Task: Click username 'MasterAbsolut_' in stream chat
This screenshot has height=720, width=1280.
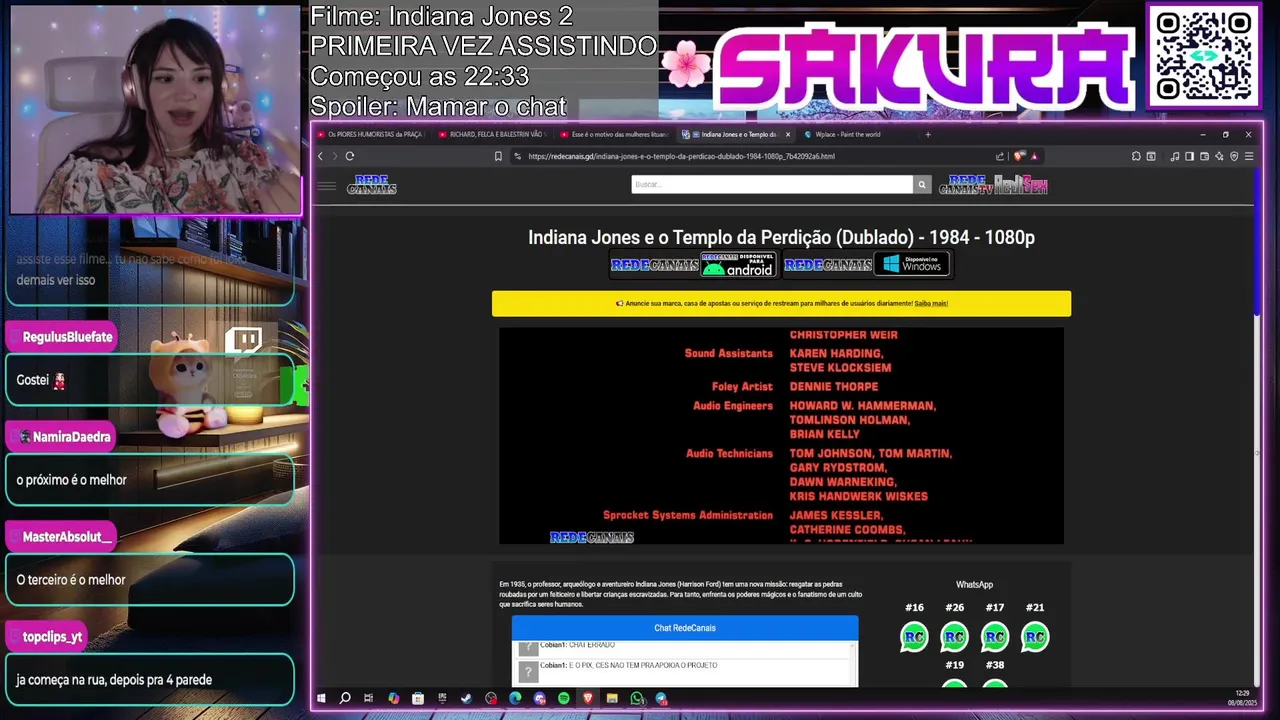Action: (67, 537)
